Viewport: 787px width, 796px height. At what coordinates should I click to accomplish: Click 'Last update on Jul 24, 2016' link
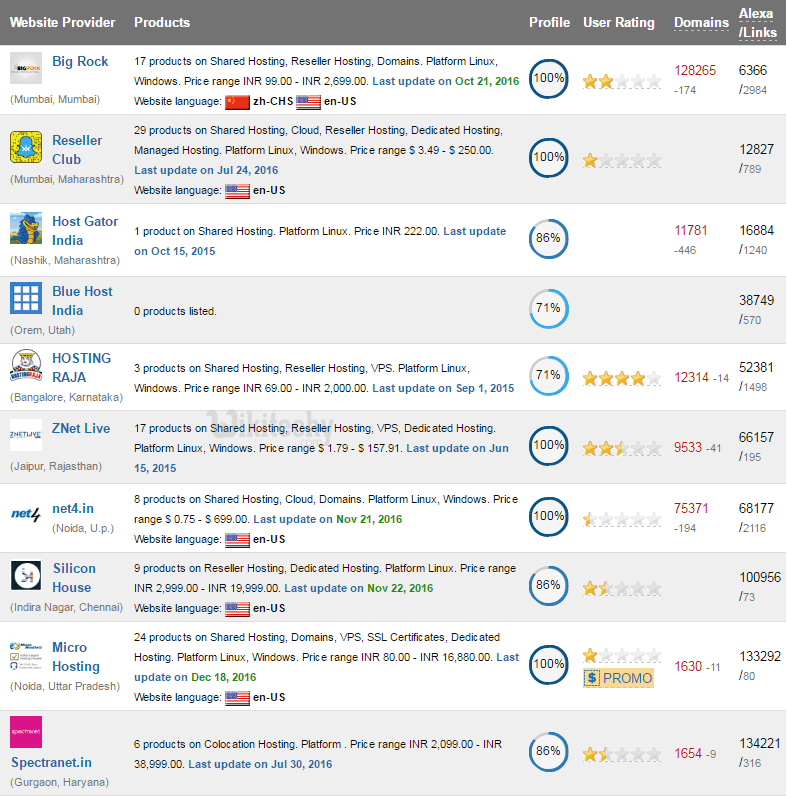click(x=206, y=170)
